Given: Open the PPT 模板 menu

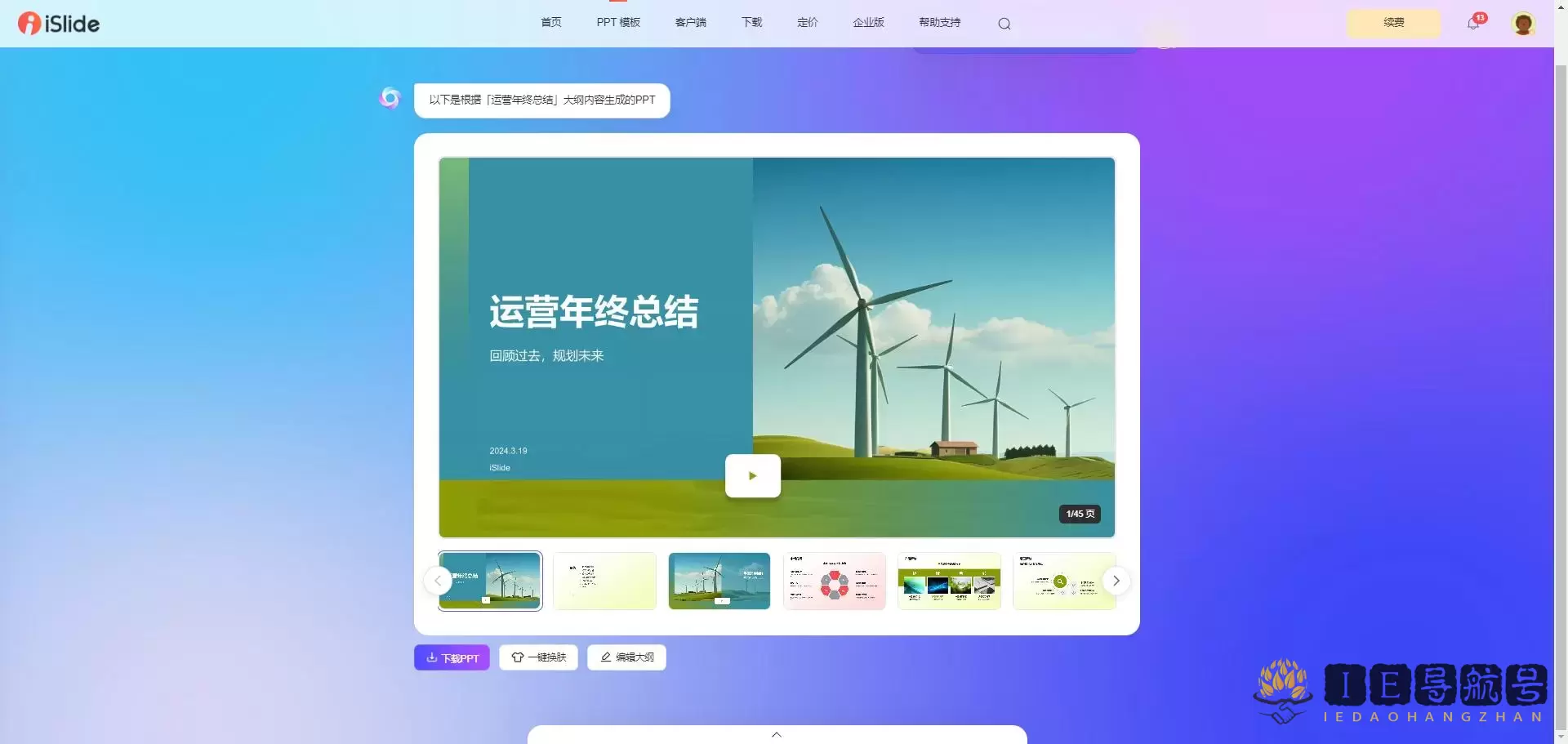Looking at the screenshot, I should coord(618,23).
